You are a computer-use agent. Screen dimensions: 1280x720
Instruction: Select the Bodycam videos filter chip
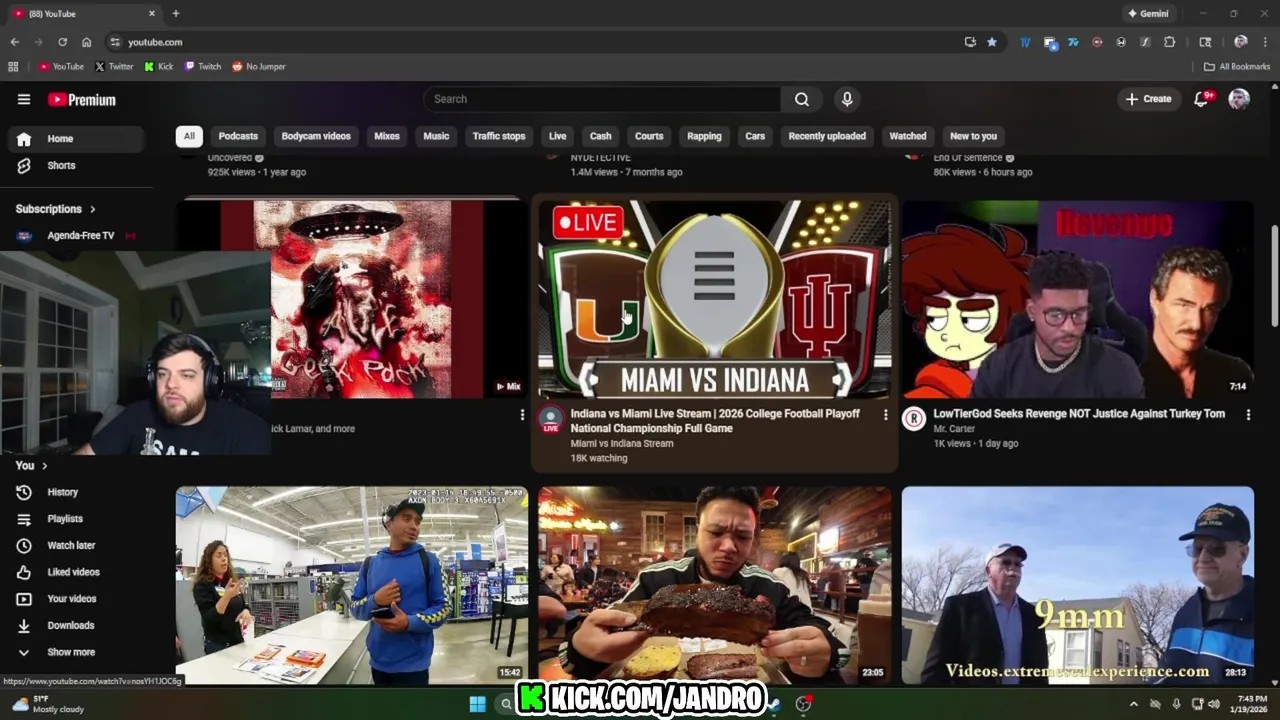coord(316,136)
